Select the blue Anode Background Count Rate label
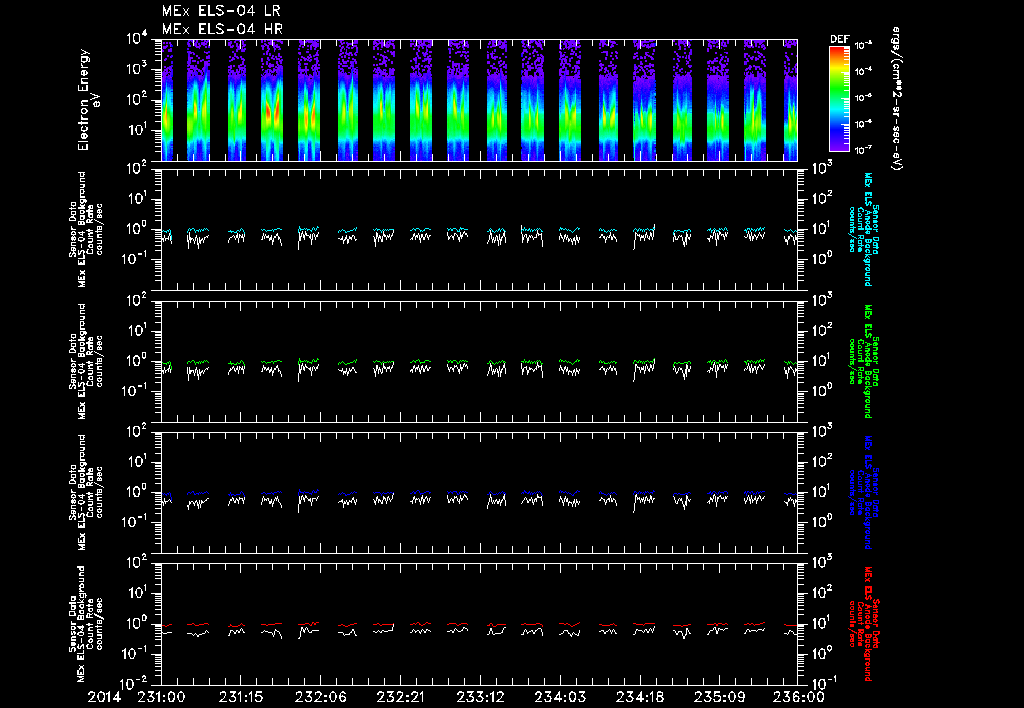 point(863,492)
